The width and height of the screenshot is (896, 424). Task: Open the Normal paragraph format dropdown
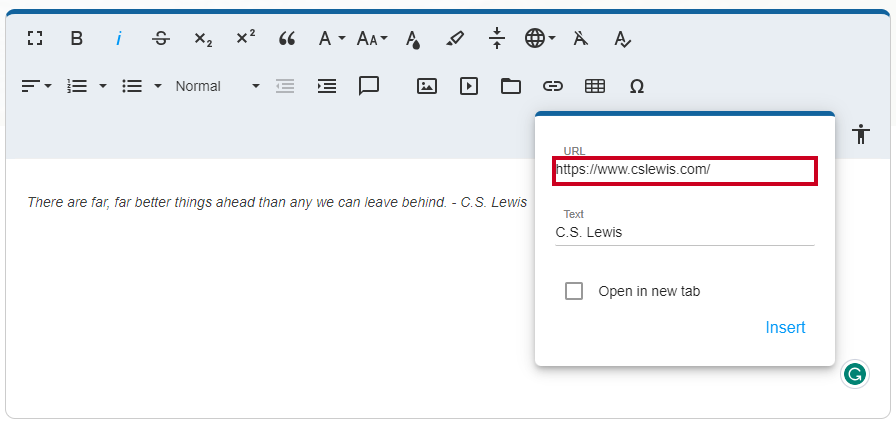pos(218,86)
